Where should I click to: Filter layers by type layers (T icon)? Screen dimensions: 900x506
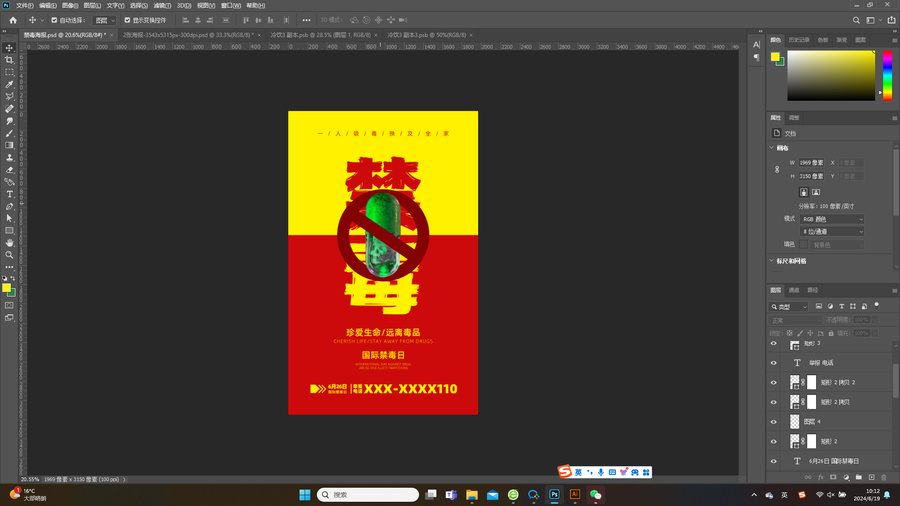[x=841, y=306]
